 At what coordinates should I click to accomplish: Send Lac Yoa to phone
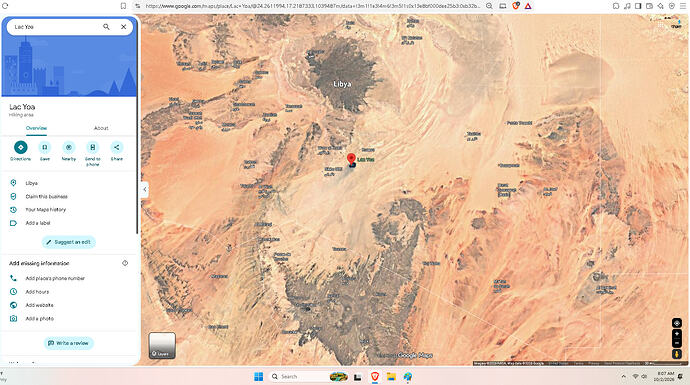pyautogui.click(x=92, y=154)
